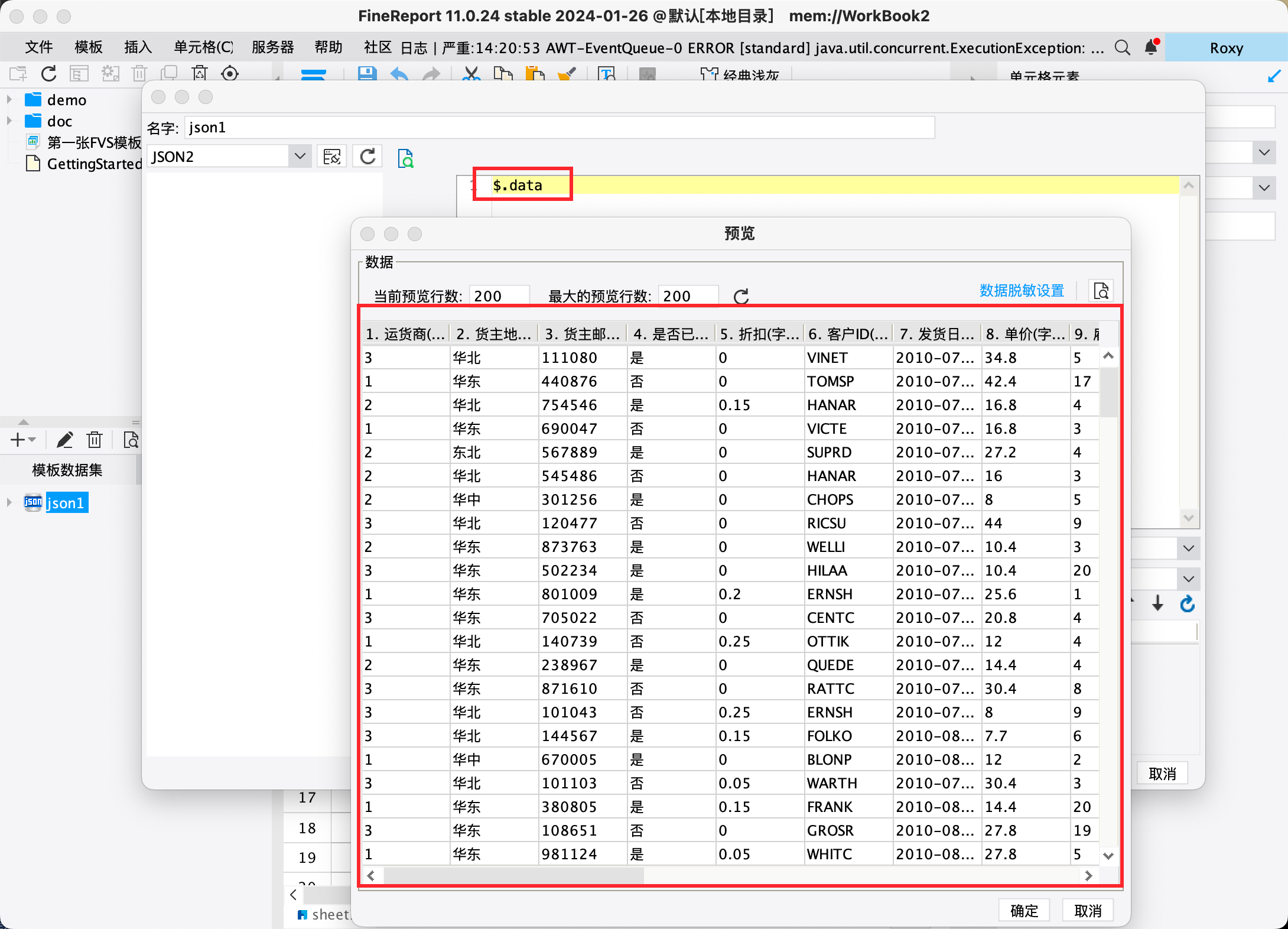
Task: Open the 服务器 menu
Action: [272, 47]
